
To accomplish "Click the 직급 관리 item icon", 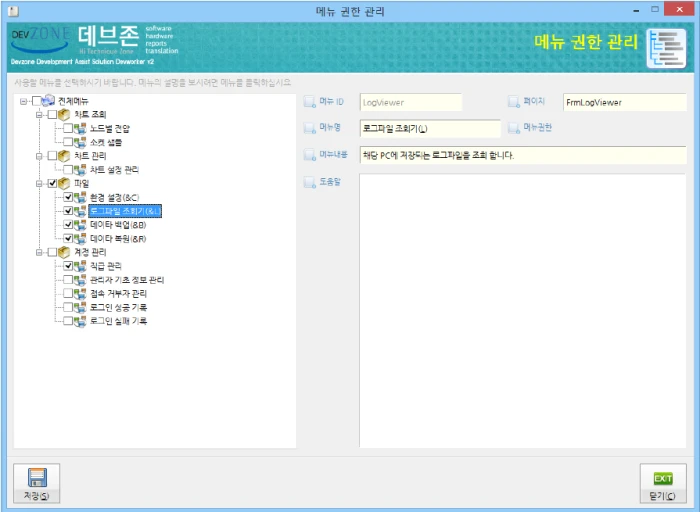I will 80,266.
